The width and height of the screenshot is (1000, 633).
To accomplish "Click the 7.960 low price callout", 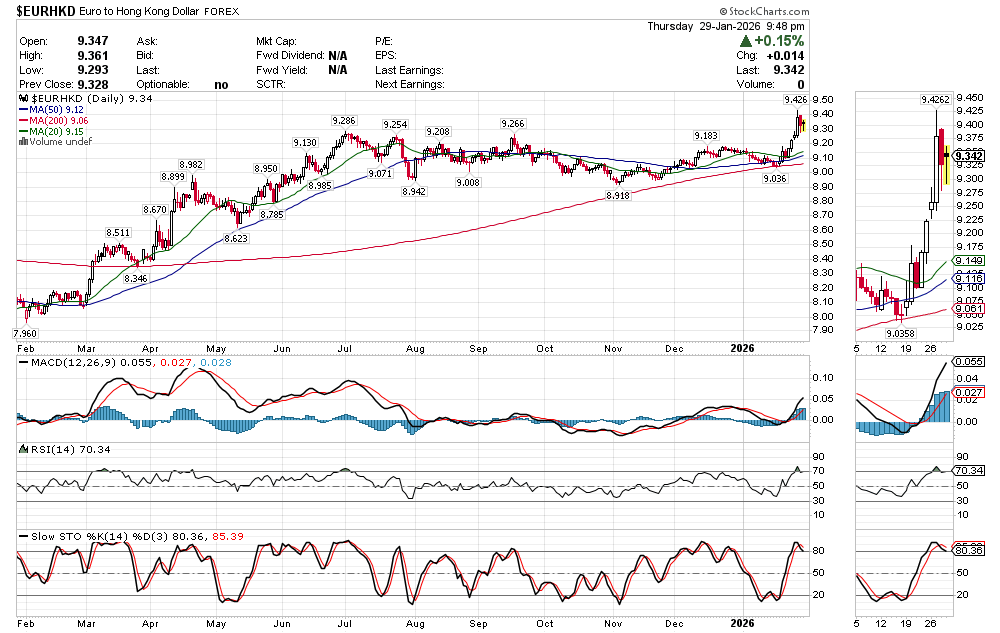I will [24, 332].
